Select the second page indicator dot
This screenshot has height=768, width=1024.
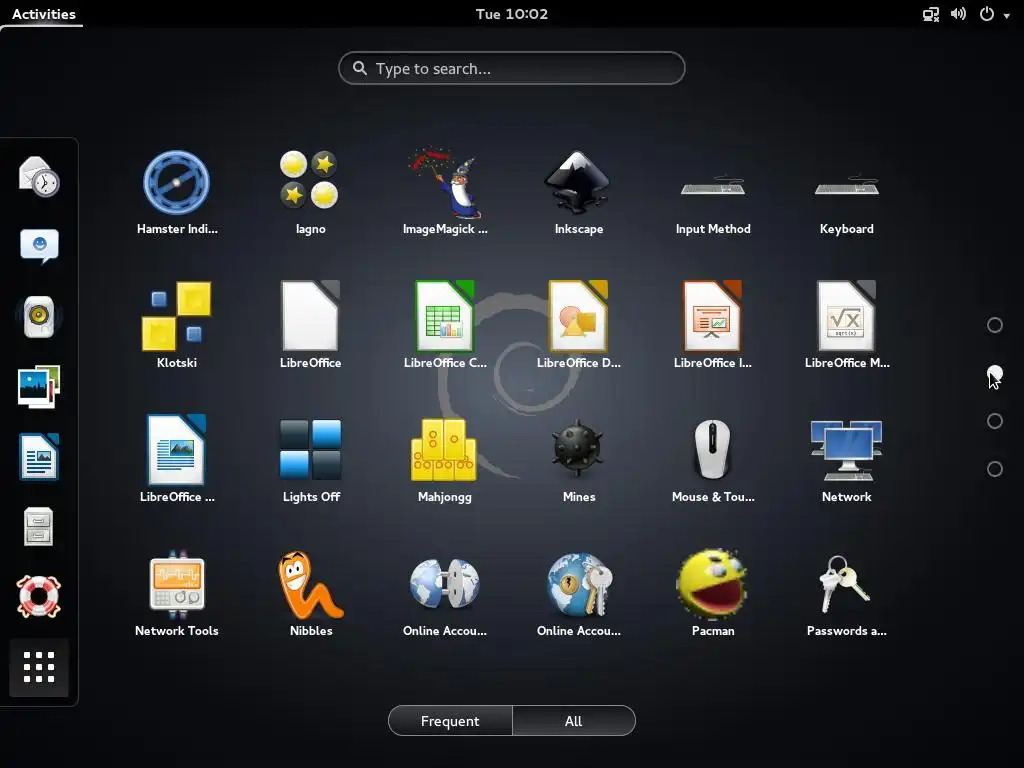(995, 374)
